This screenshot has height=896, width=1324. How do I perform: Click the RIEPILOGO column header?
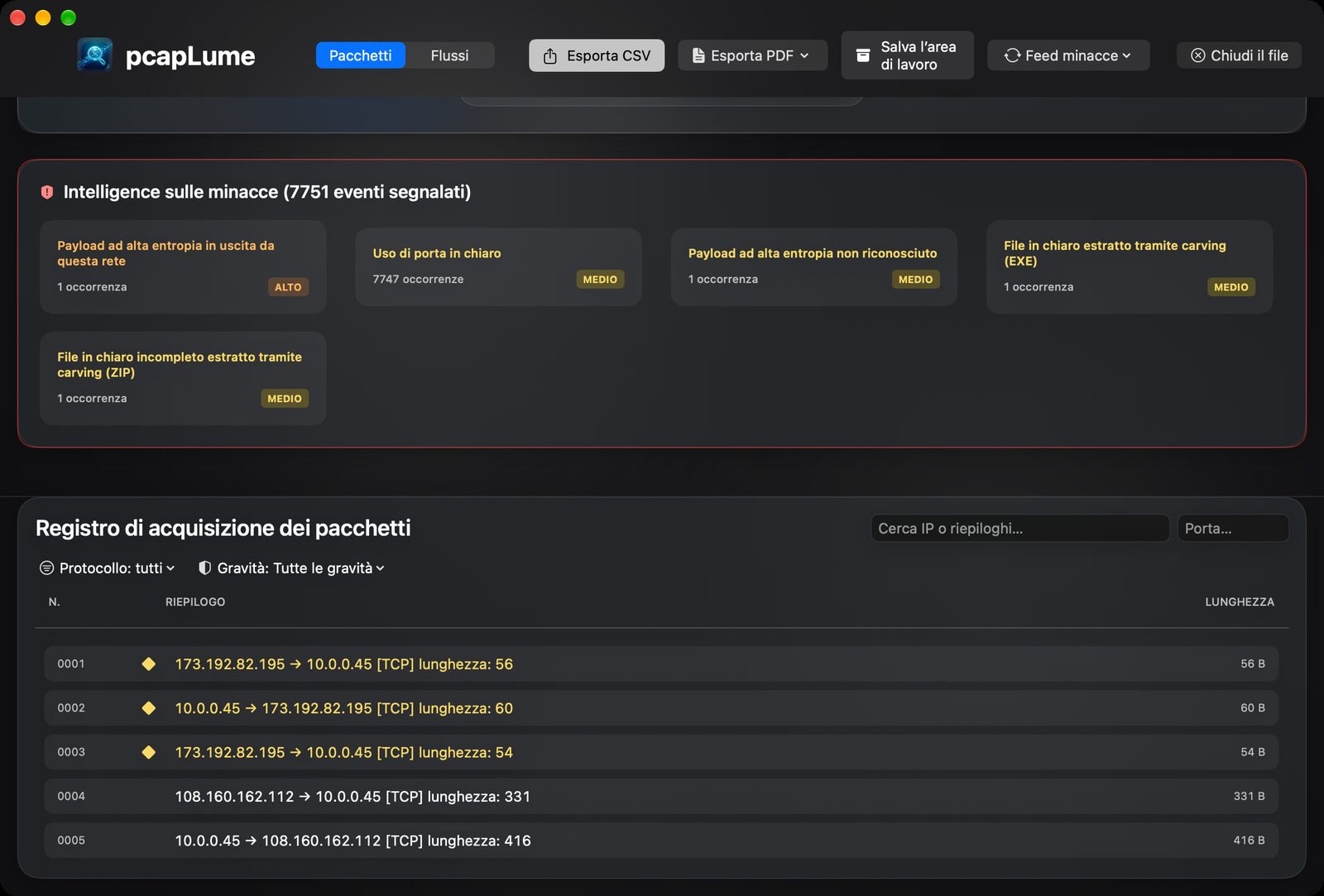coord(195,602)
